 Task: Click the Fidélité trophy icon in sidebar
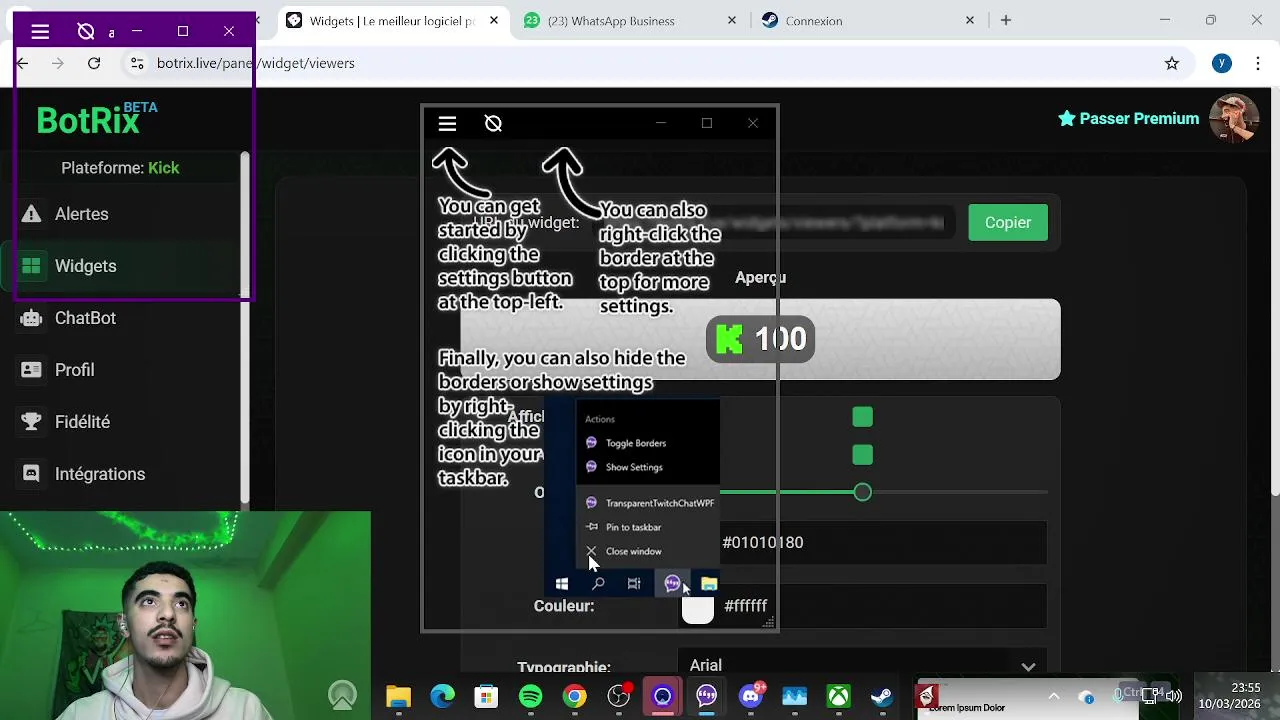(x=31, y=422)
